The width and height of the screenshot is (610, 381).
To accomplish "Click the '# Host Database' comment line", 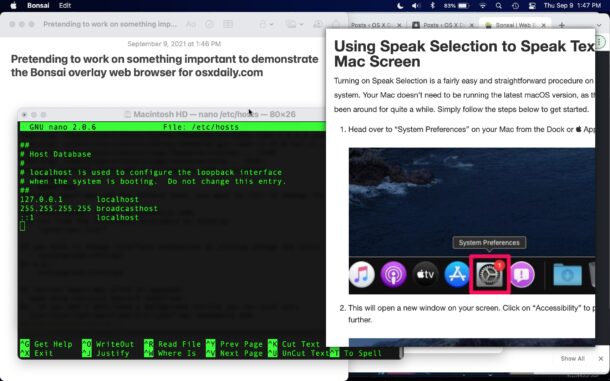I will 56,154.
